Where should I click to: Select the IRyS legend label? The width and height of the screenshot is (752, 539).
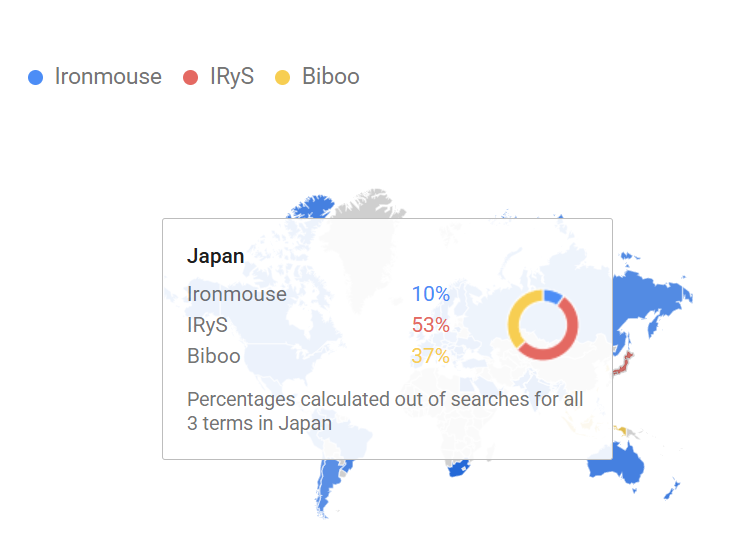[x=232, y=77]
